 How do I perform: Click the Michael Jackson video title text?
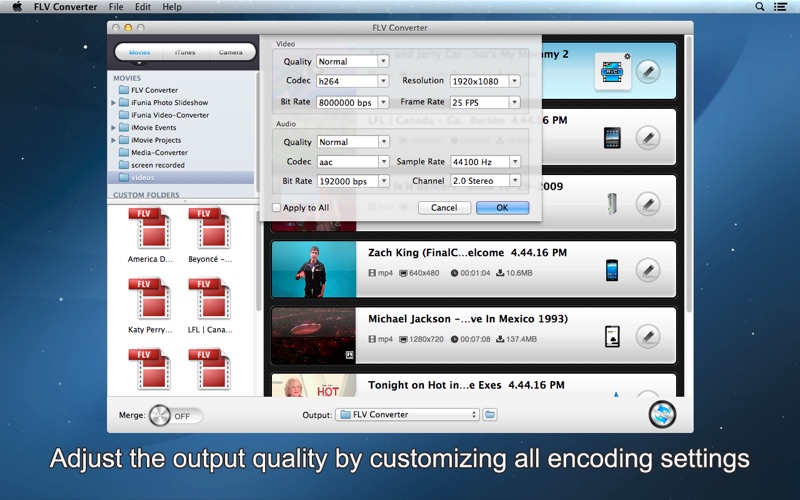coord(468,319)
